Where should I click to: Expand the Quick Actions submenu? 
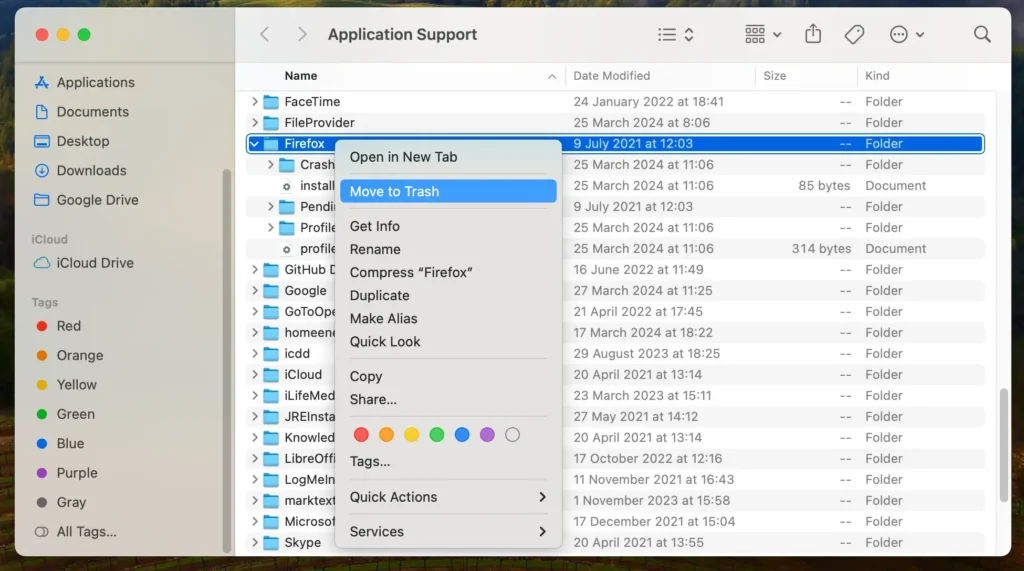pyautogui.click(x=448, y=497)
